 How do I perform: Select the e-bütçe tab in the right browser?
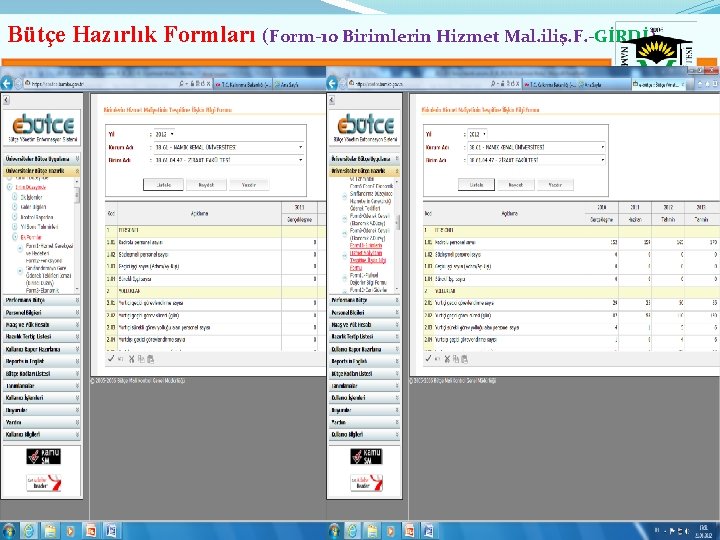(x=658, y=84)
